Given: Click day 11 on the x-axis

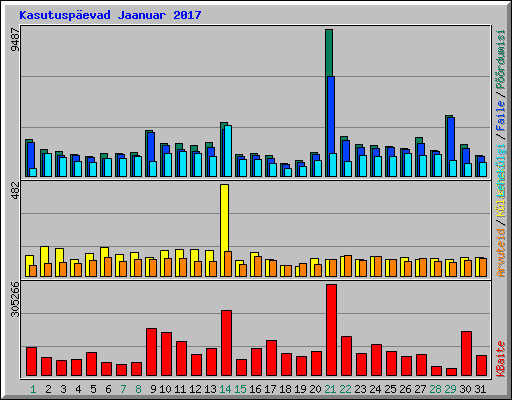Looking at the screenshot, I should click(180, 389).
